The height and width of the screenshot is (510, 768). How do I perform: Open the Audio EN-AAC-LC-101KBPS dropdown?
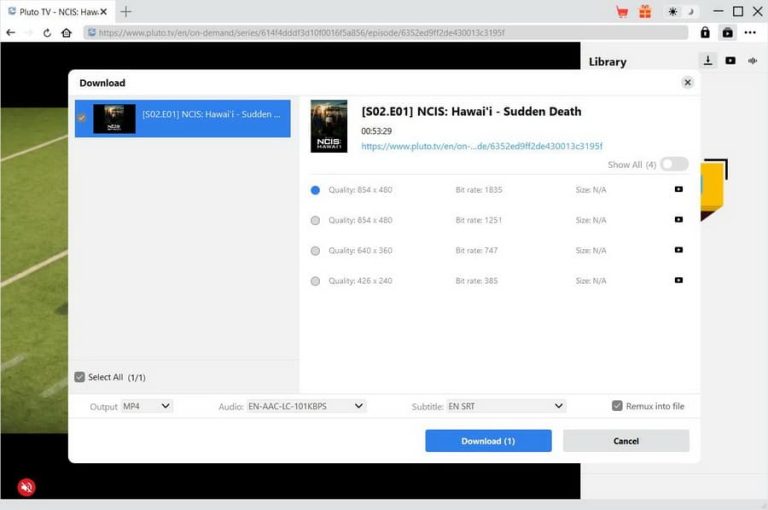coord(306,406)
